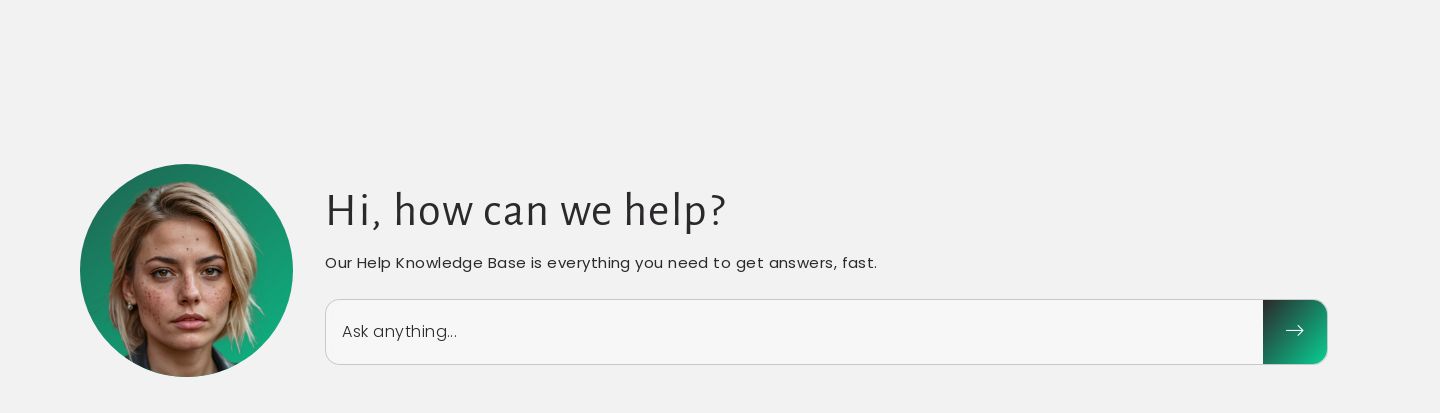Image resolution: width=1440 pixels, height=413 pixels.
Task: Click the support agent avatar photo
Action: (x=186, y=271)
